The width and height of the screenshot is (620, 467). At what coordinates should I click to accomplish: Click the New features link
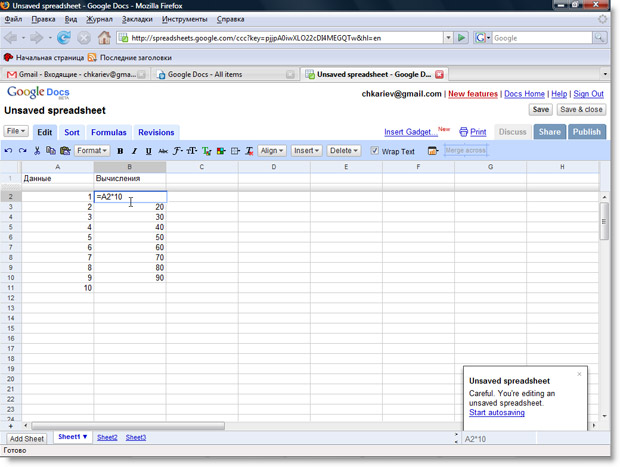click(x=473, y=94)
